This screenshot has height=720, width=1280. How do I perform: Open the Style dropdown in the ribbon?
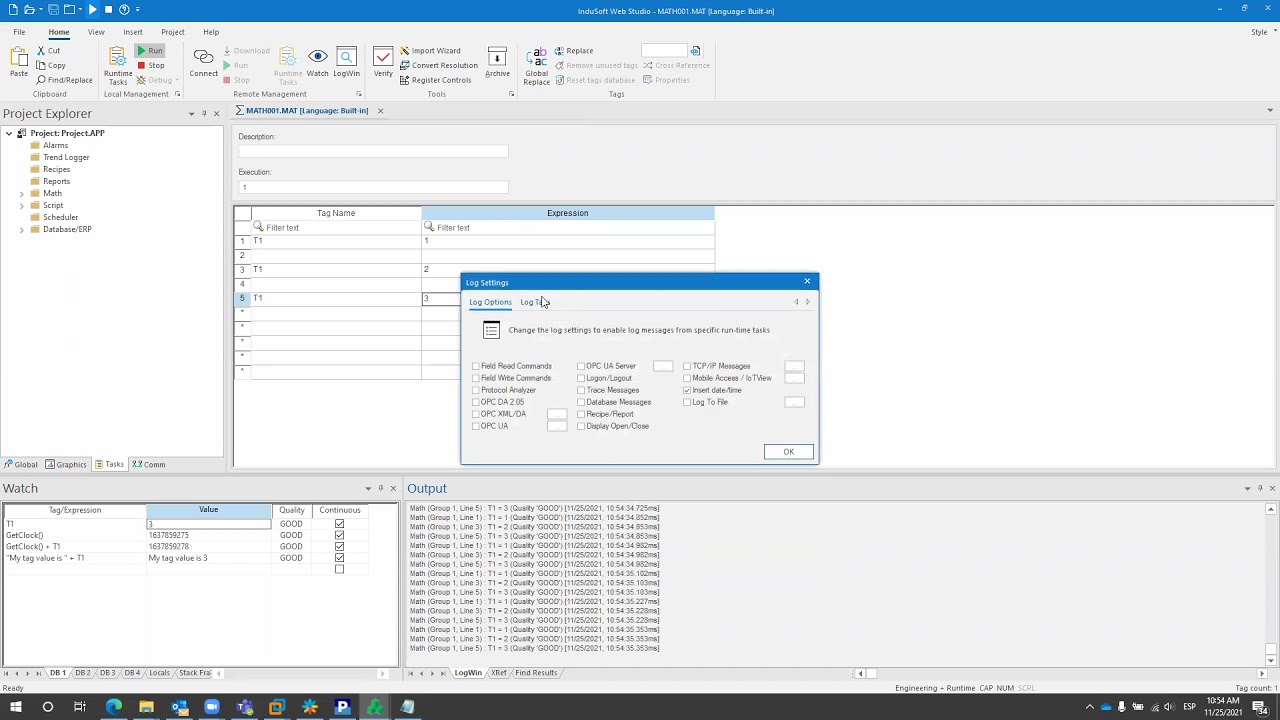coord(1262,32)
